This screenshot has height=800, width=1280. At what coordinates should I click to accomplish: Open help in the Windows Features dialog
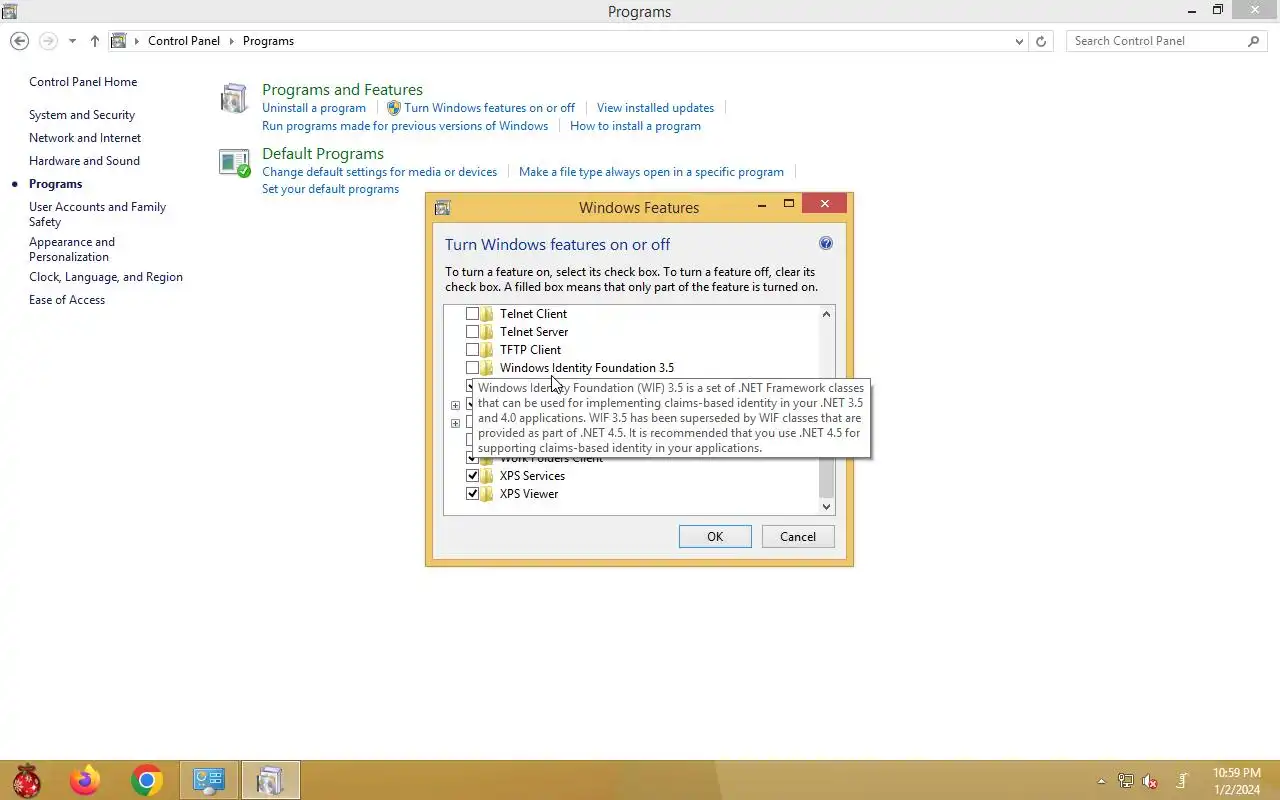[x=826, y=243]
